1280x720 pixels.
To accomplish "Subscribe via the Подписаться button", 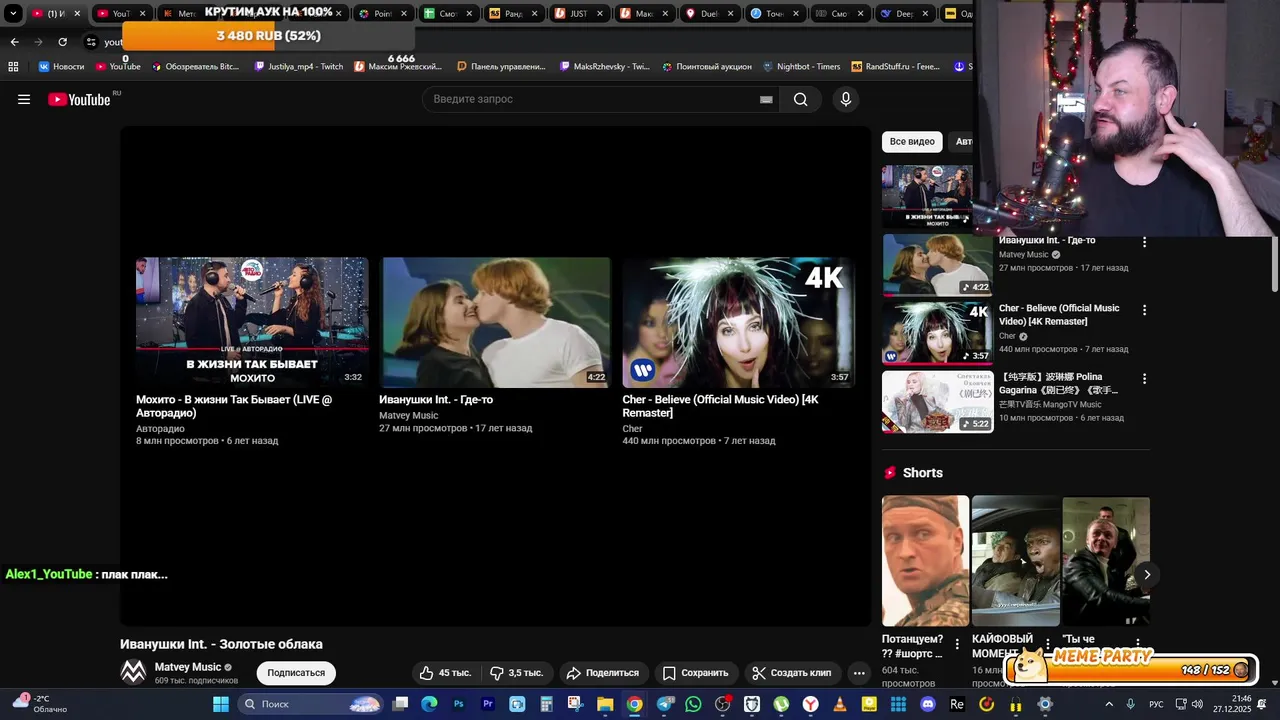I will (x=296, y=673).
